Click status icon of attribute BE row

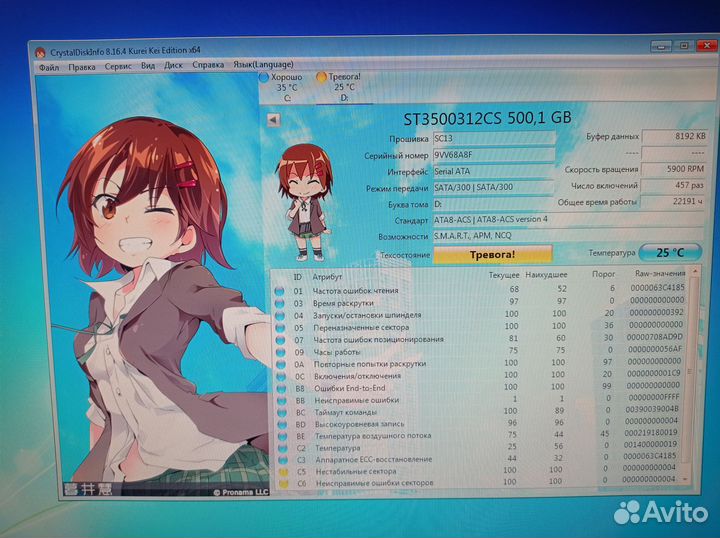pyautogui.click(x=282, y=436)
